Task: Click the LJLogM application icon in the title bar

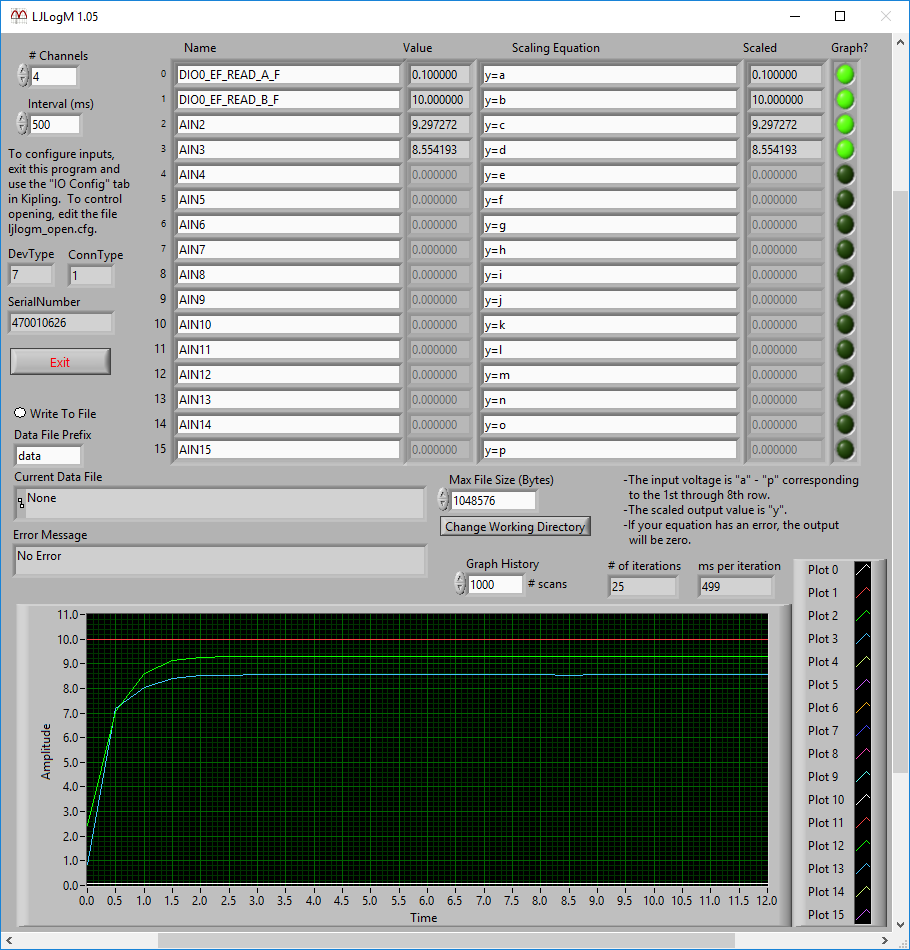Action: tap(17, 16)
